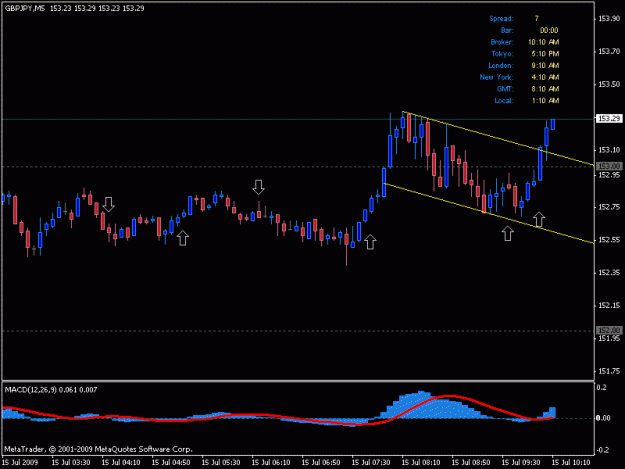
Task: Click the '15 Jul 09:30' time axis label
Action: (521, 463)
